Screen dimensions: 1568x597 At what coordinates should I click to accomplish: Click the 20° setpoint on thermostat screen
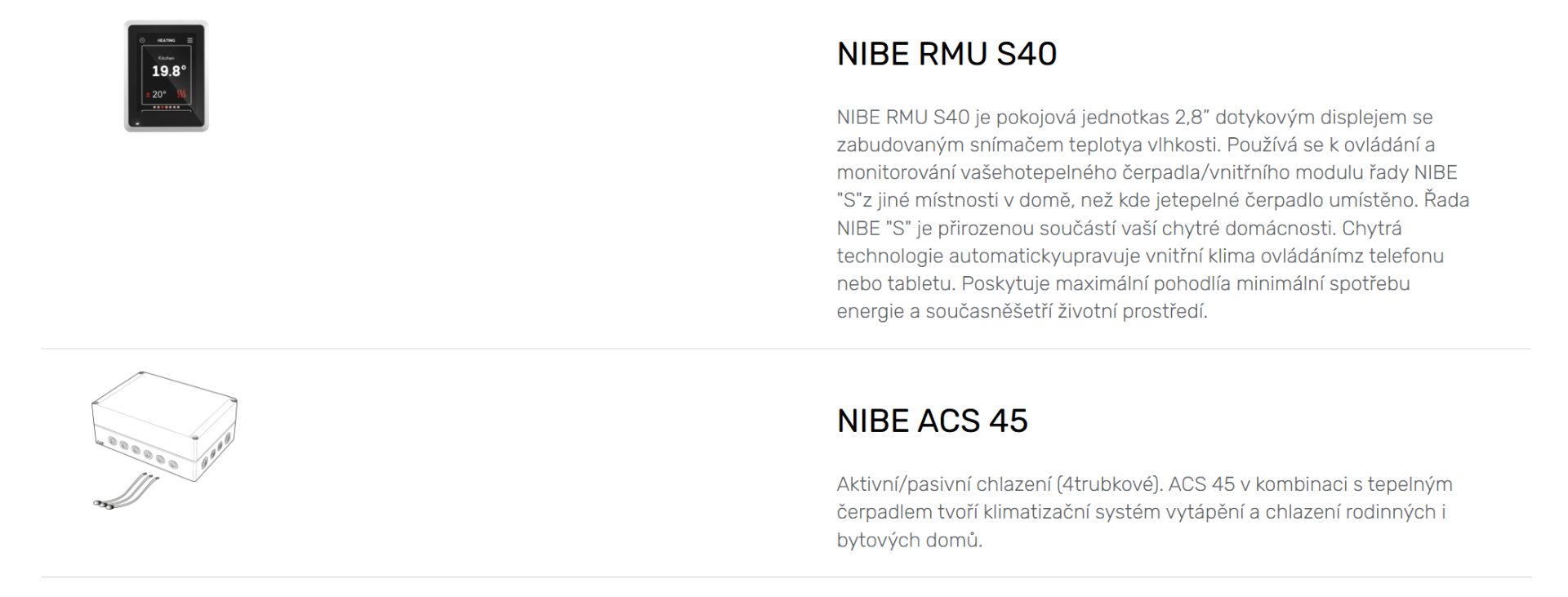point(158,95)
